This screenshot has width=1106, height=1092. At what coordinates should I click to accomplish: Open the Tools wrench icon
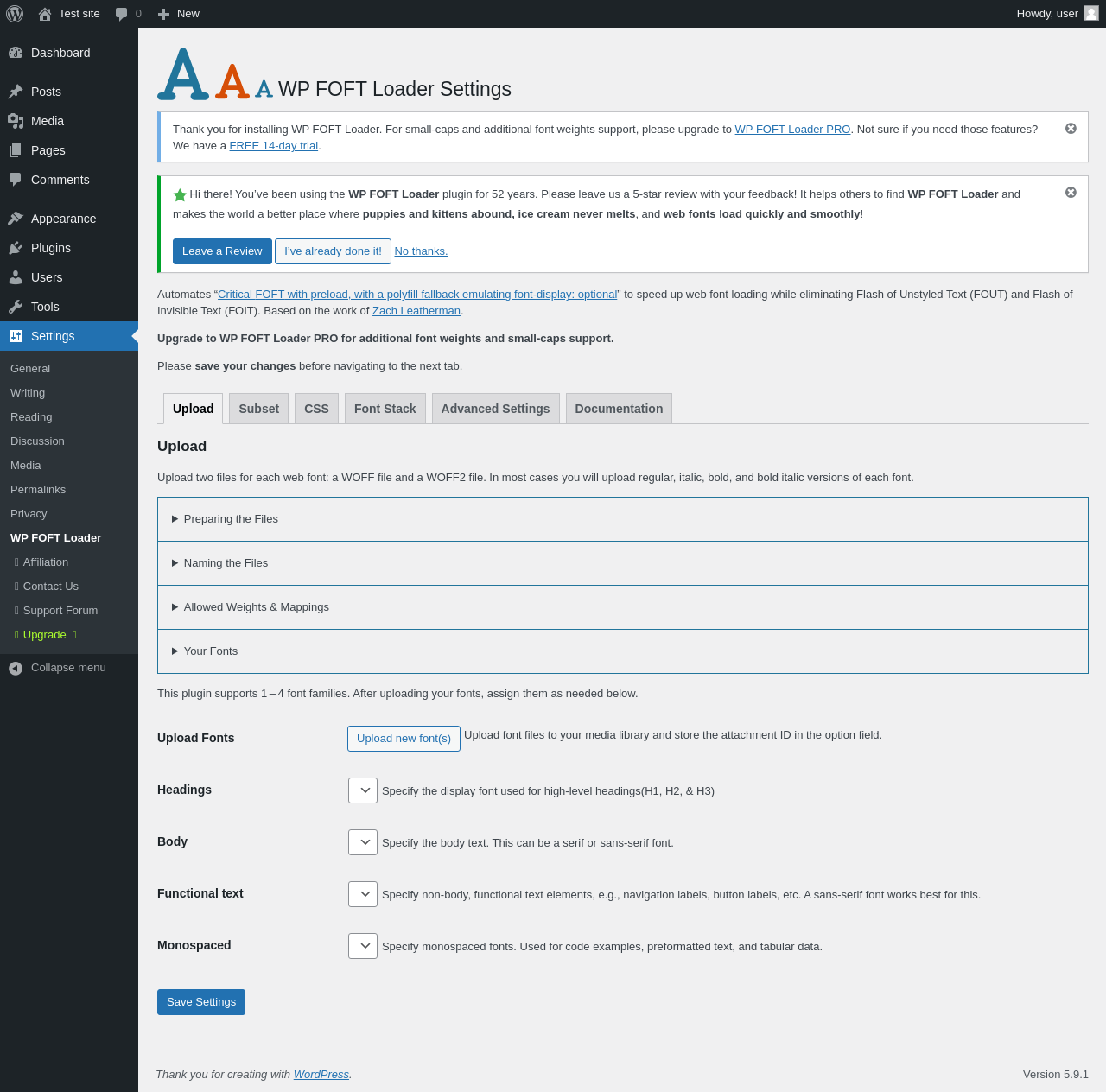pyautogui.click(x=16, y=307)
